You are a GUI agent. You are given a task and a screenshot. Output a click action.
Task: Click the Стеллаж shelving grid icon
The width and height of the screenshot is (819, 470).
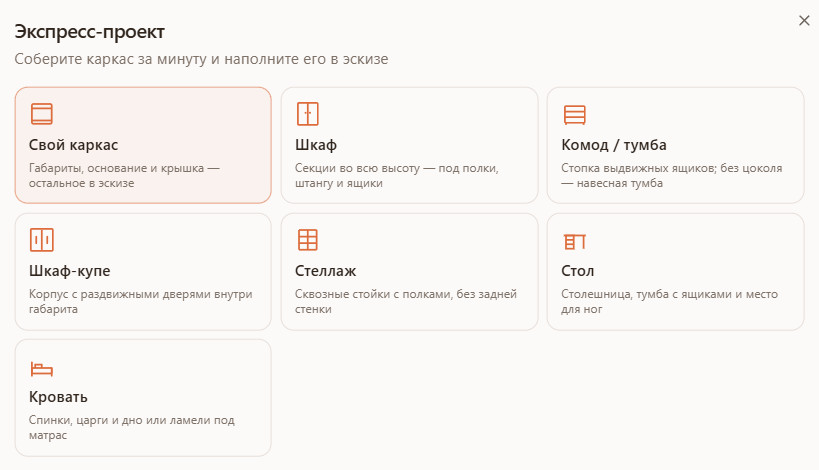pyautogui.click(x=308, y=240)
